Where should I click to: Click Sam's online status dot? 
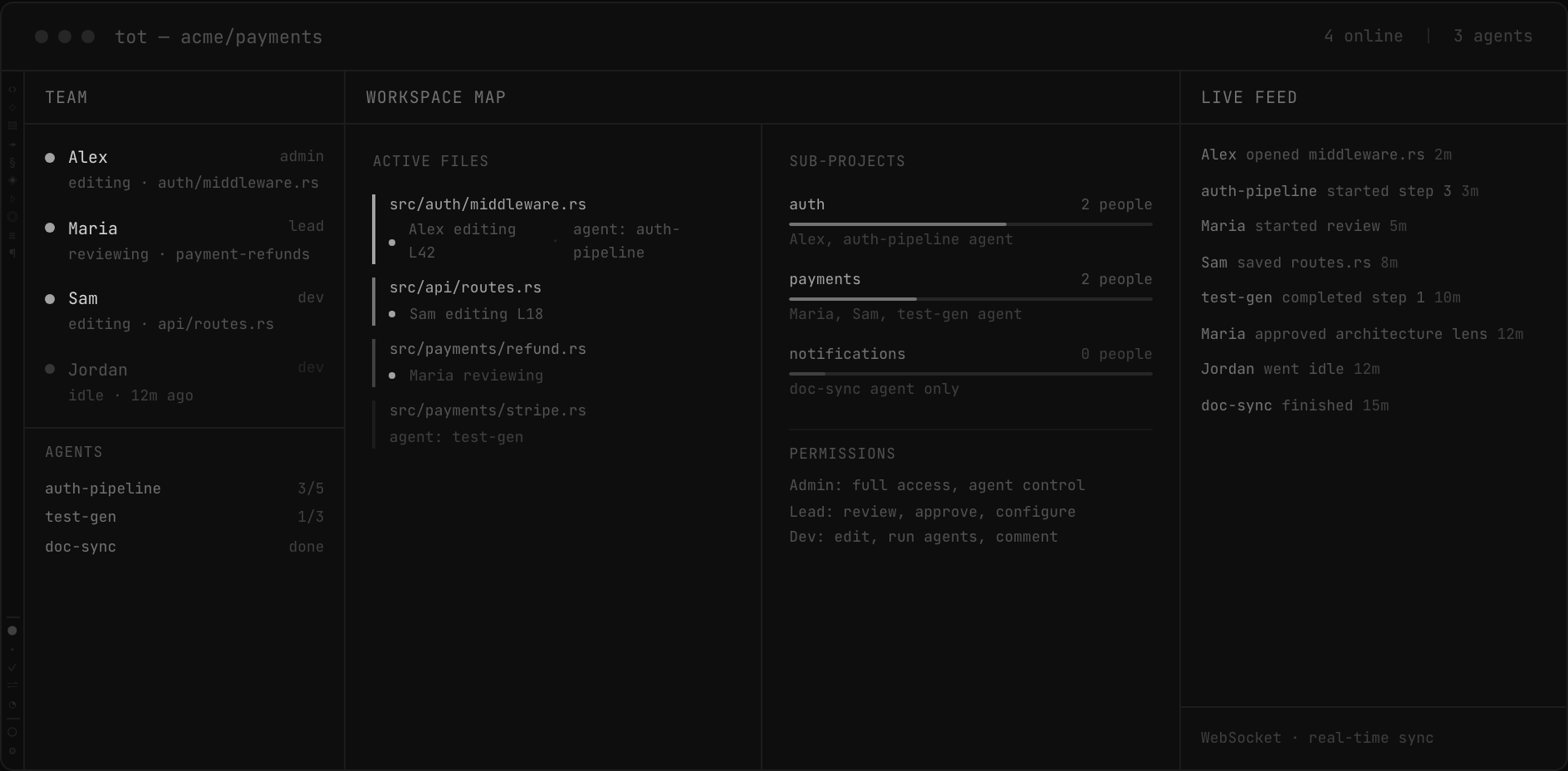50,299
